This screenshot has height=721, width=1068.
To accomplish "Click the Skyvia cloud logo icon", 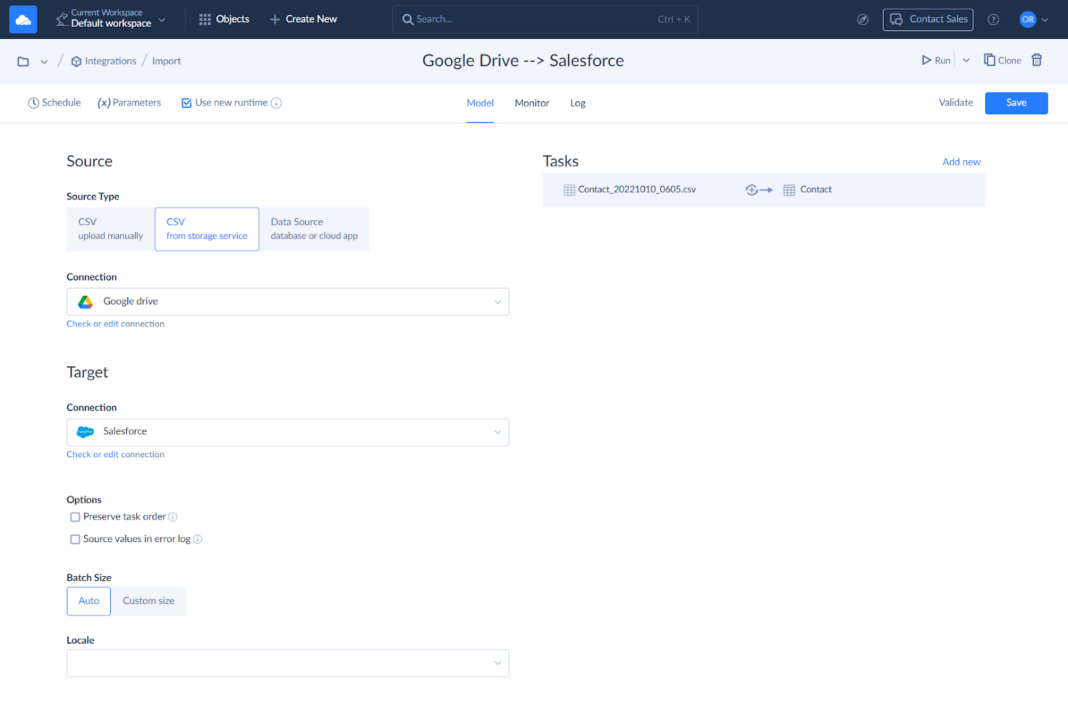I will pos(22,19).
